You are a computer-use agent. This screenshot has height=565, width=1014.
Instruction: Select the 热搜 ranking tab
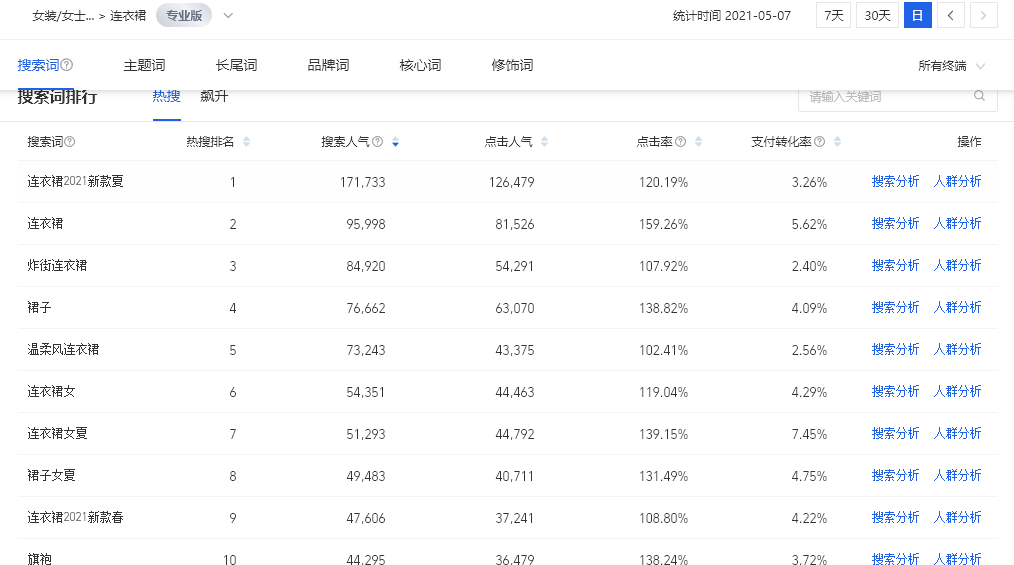tap(166, 96)
